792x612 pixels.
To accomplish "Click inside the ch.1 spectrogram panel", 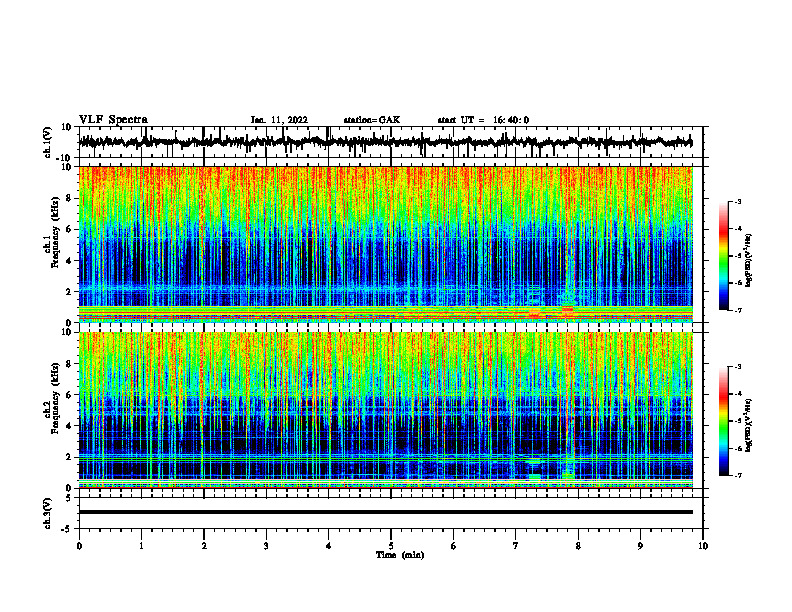I will (x=385, y=244).
